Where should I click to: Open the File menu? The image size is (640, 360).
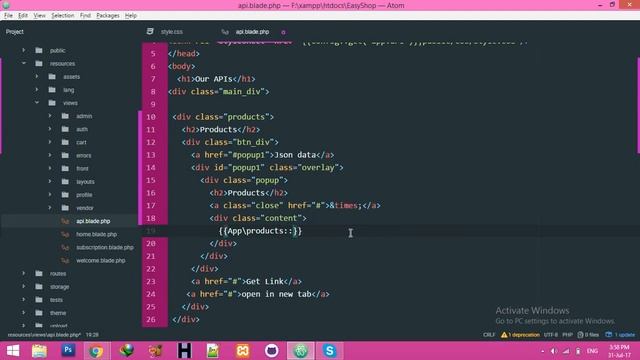point(8,16)
